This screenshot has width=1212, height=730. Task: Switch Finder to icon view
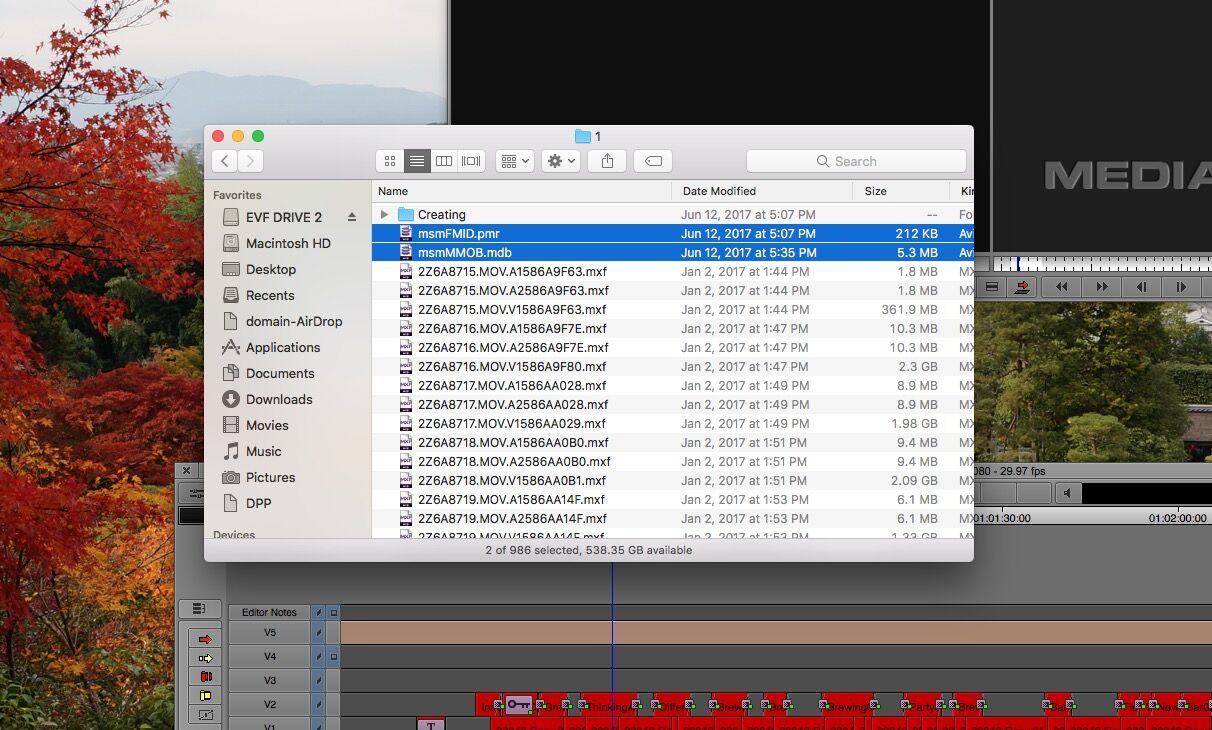tap(390, 161)
